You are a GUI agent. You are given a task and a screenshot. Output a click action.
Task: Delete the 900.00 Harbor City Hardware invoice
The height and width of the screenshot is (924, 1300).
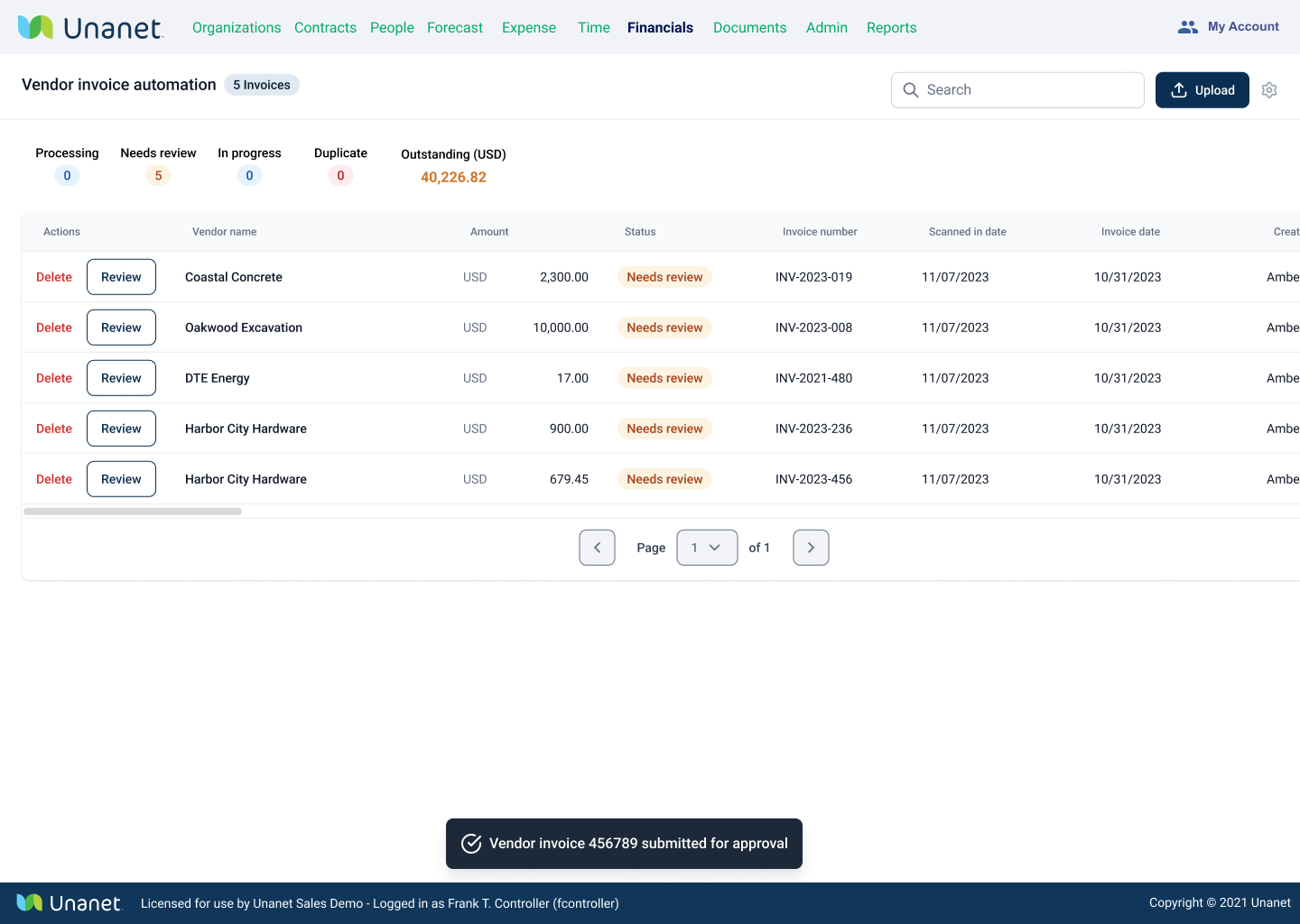pyautogui.click(x=54, y=429)
